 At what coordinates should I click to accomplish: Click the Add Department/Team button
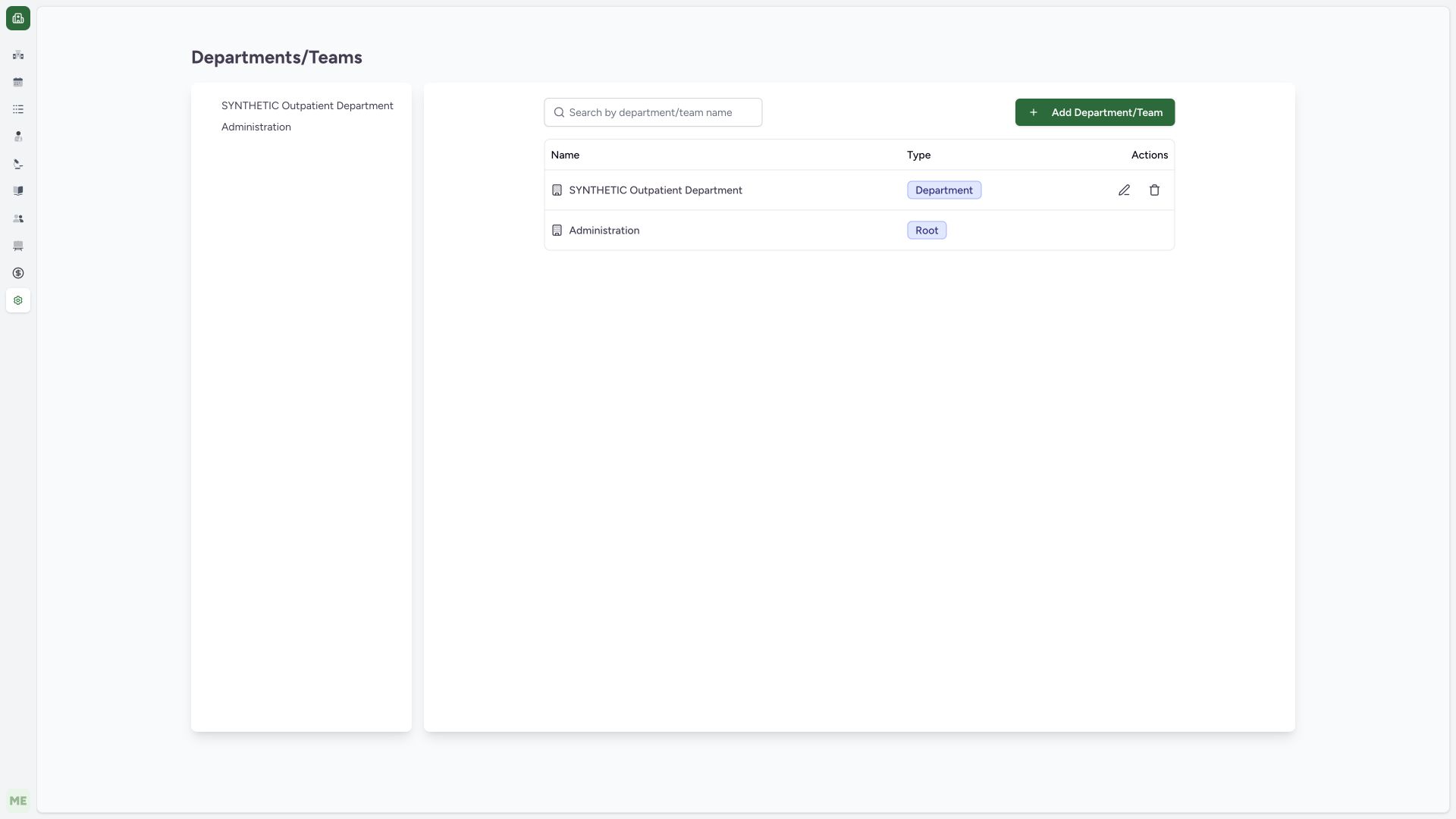1095,112
